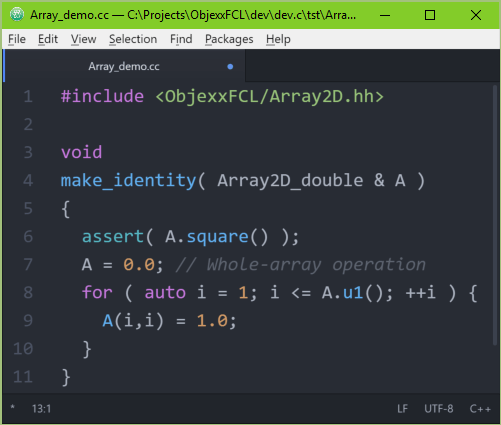501x425 pixels.
Task: Click the auto keyword
Action: pos(165,293)
